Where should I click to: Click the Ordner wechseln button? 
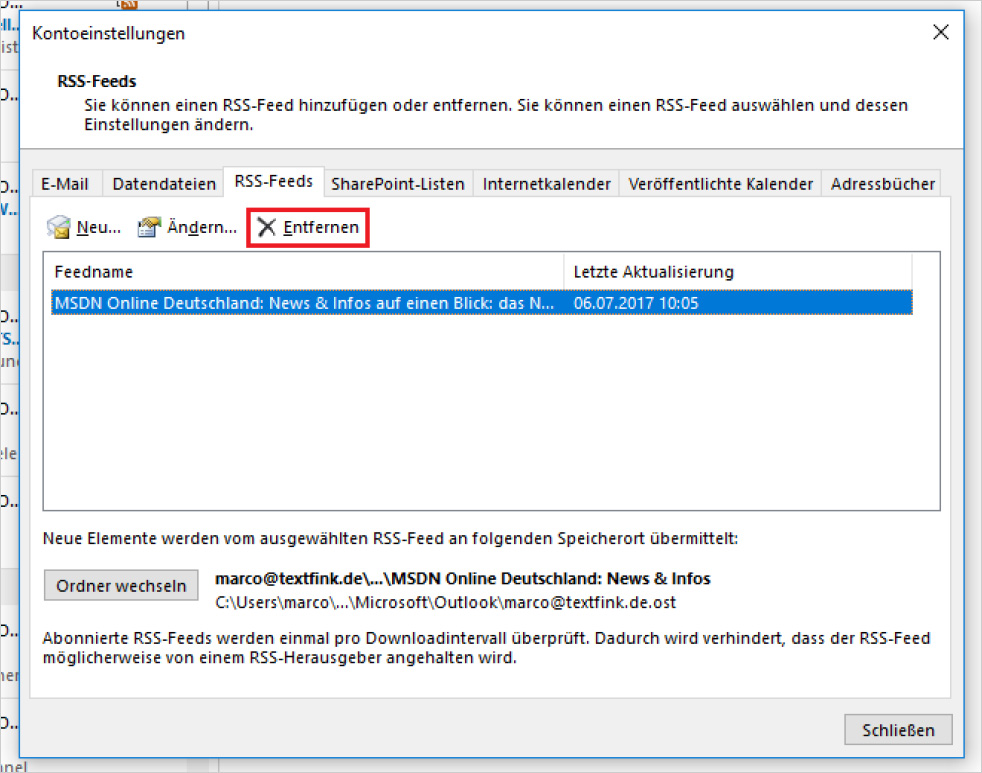[121, 586]
